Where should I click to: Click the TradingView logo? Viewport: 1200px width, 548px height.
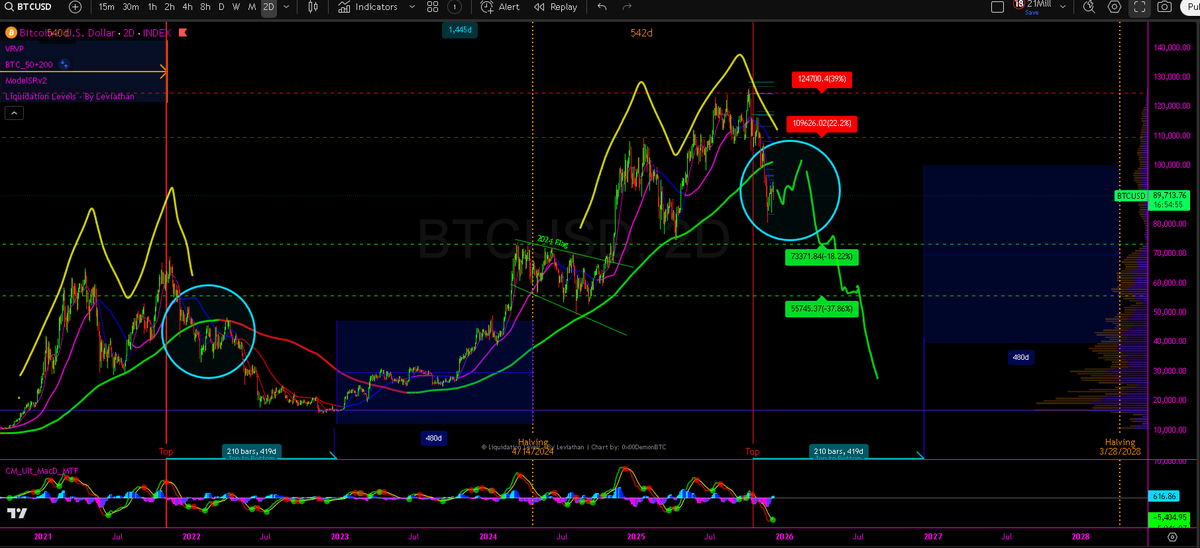click(x=16, y=513)
